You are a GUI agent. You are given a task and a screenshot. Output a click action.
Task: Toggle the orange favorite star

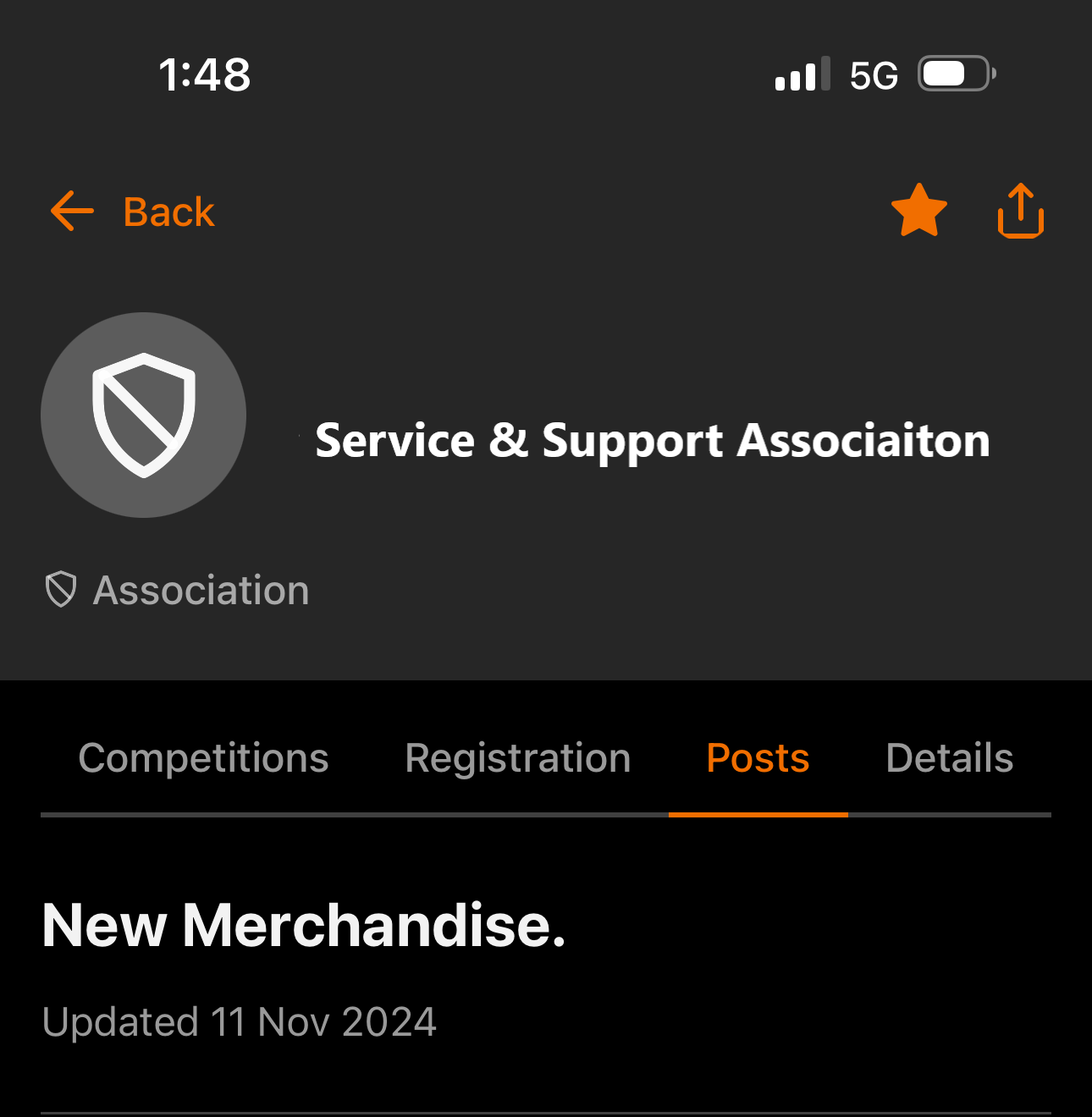(919, 210)
